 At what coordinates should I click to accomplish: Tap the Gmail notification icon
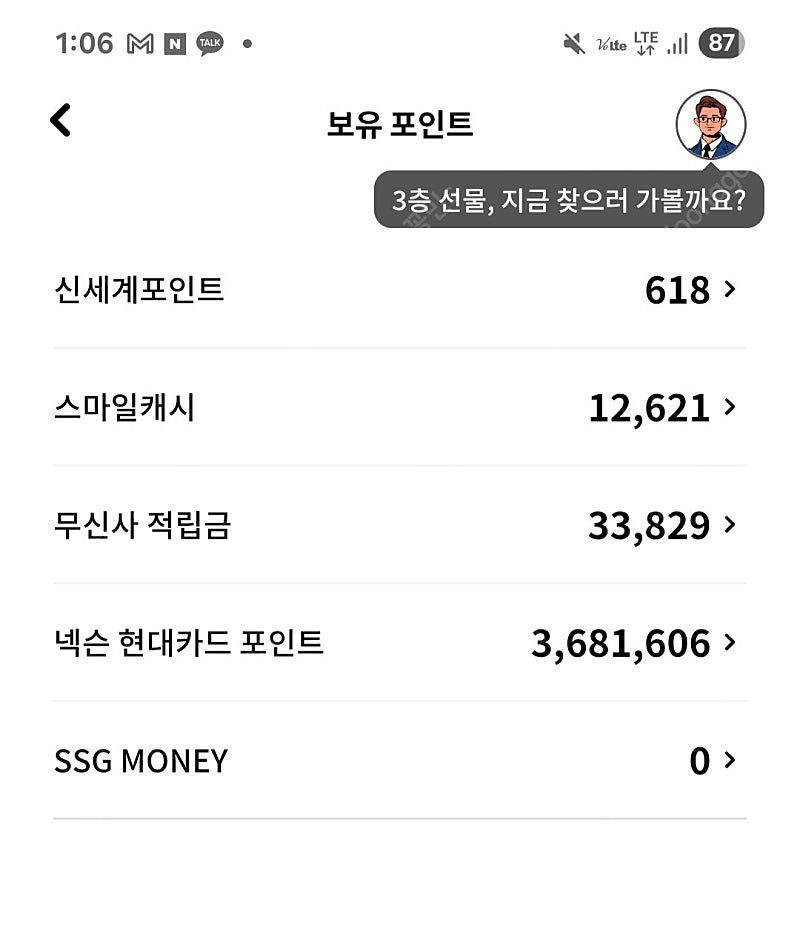(140, 44)
